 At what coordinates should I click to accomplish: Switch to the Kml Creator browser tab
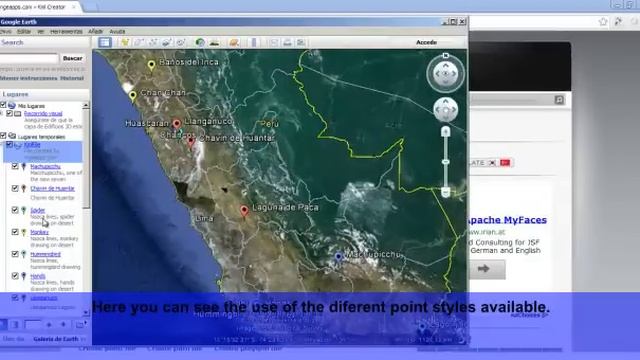(39, 7)
